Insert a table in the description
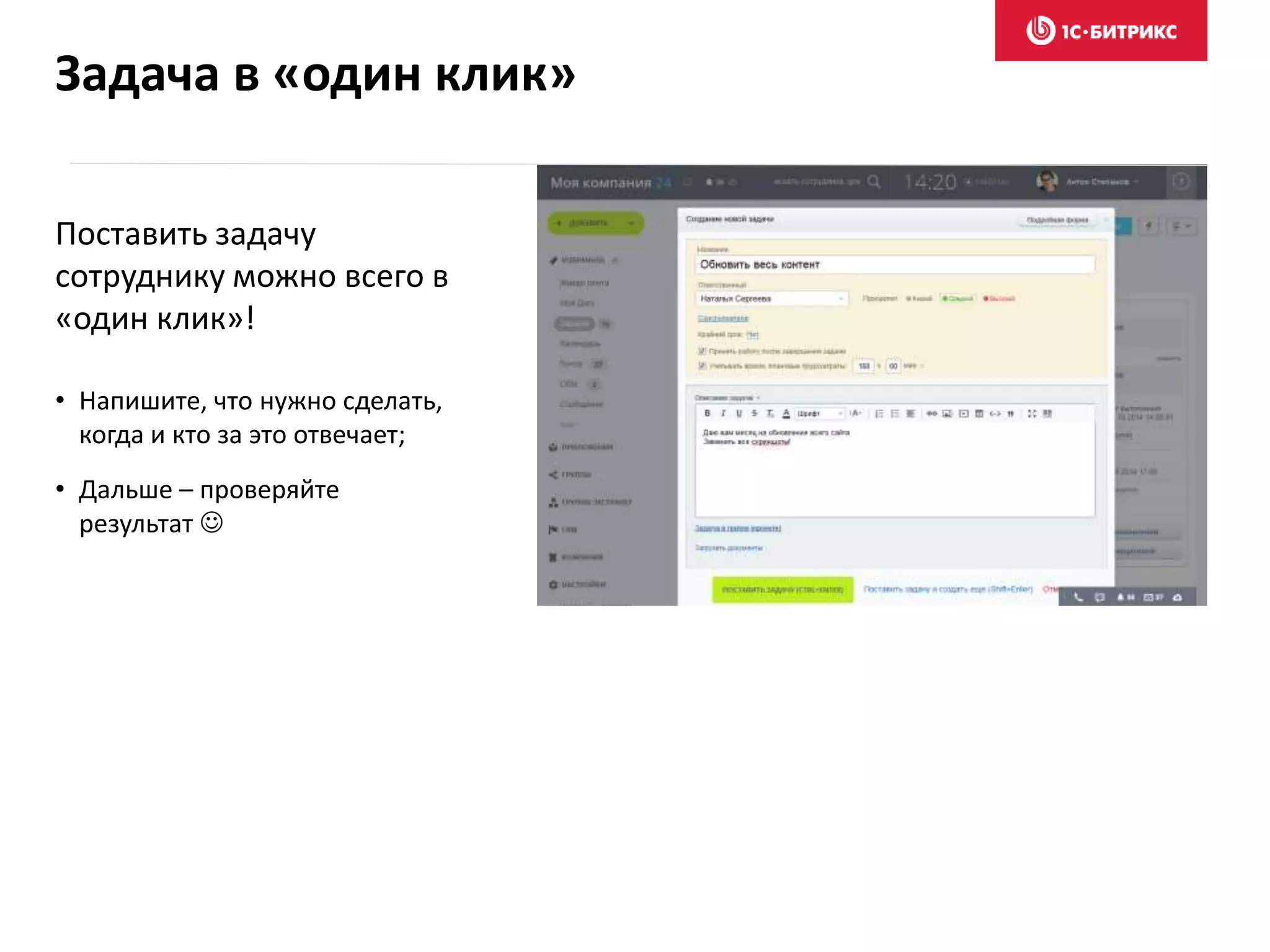The height and width of the screenshot is (952, 1270). (979, 413)
